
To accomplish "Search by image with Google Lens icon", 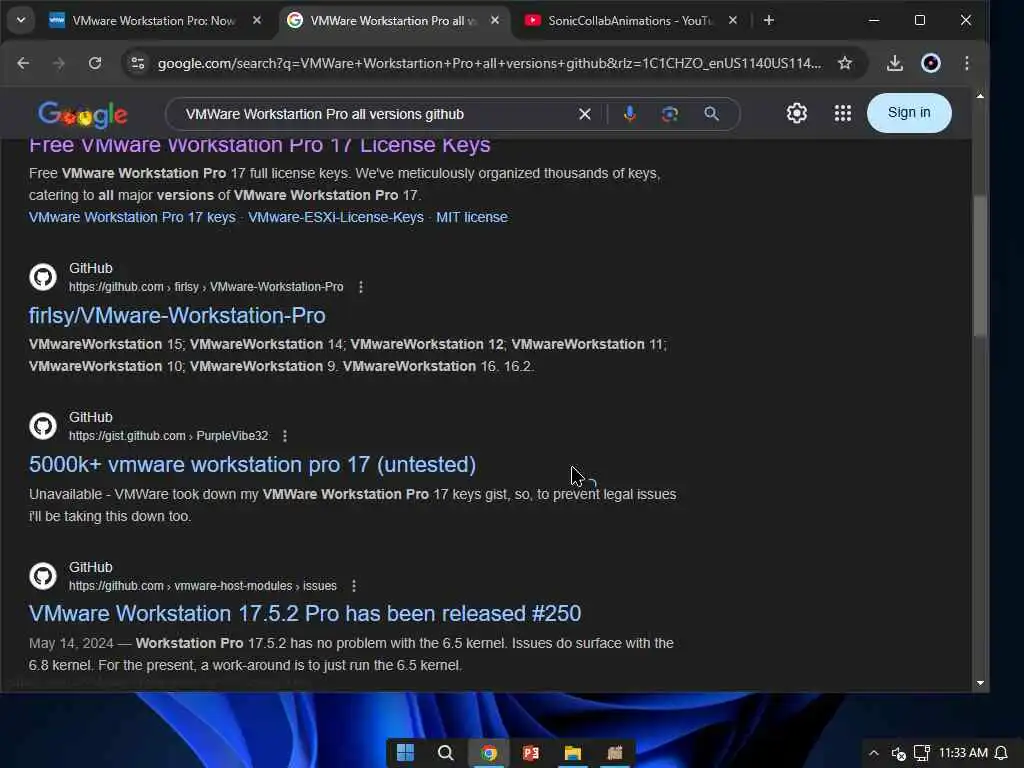I will (x=669, y=114).
